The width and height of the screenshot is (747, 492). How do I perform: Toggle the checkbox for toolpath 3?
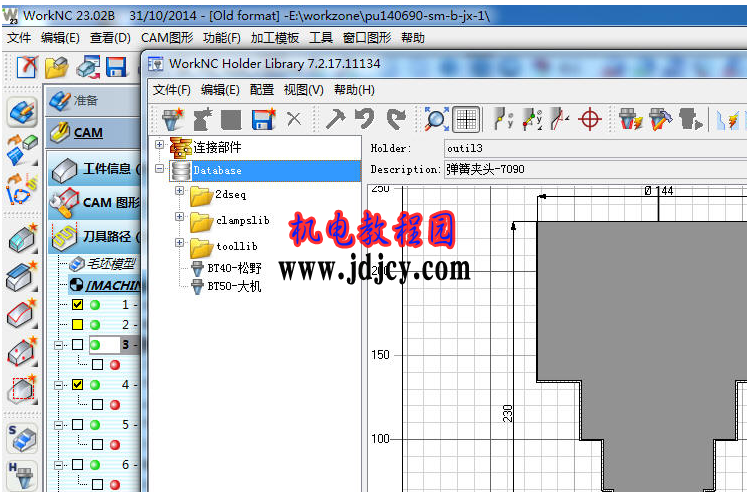(78, 344)
